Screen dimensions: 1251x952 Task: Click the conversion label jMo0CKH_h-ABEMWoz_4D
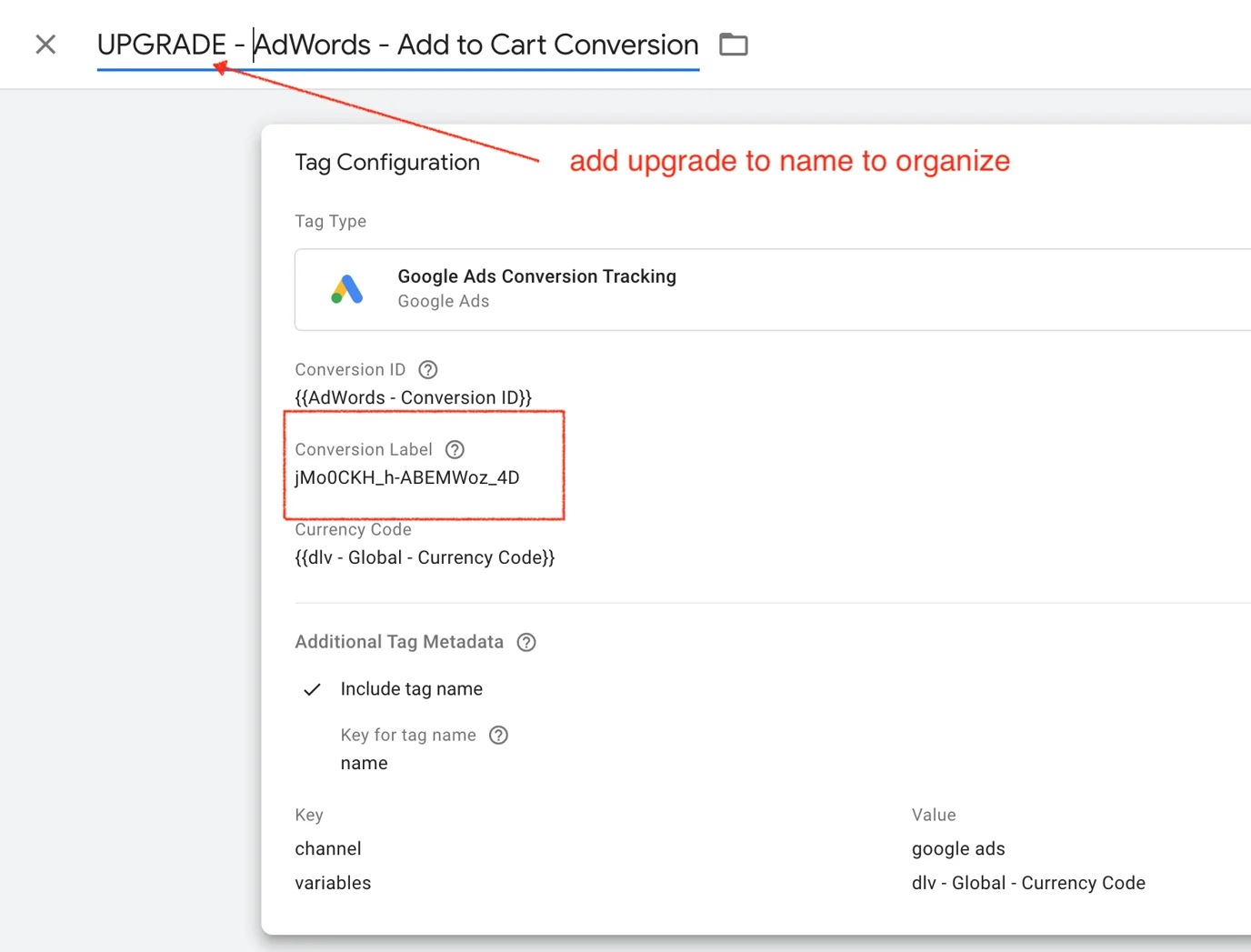(x=407, y=477)
